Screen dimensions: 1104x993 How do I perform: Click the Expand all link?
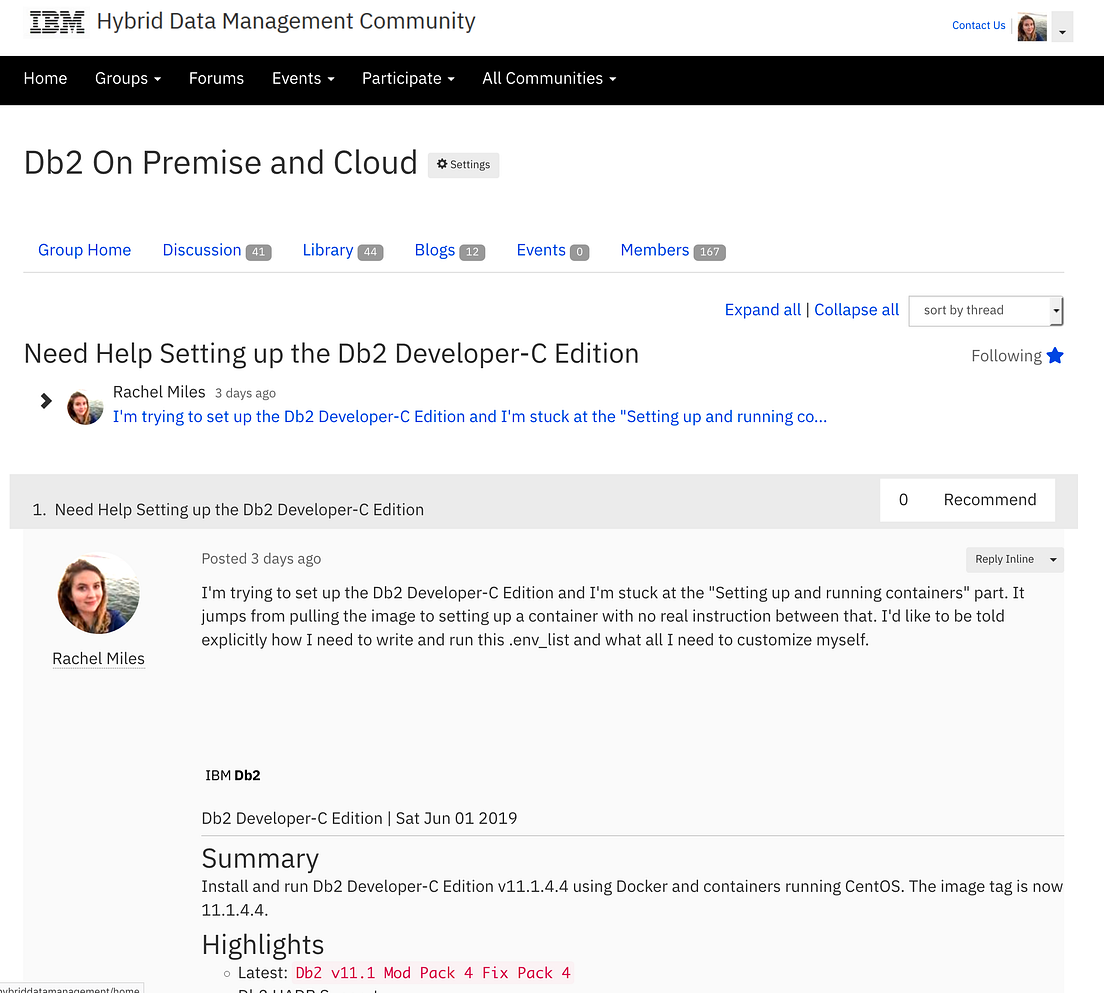pos(762,310)
